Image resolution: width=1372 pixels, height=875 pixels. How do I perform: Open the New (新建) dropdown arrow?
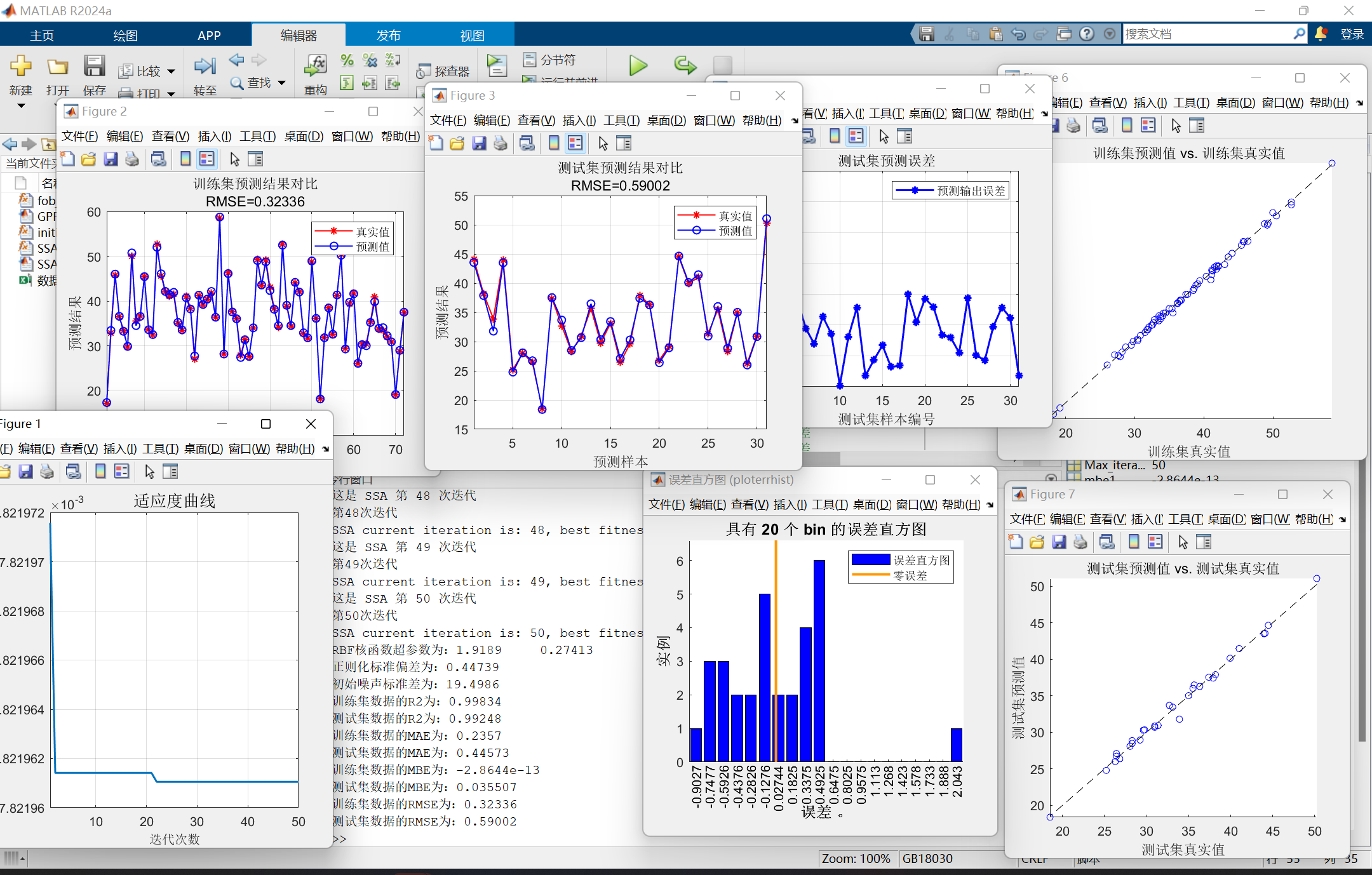20,105
